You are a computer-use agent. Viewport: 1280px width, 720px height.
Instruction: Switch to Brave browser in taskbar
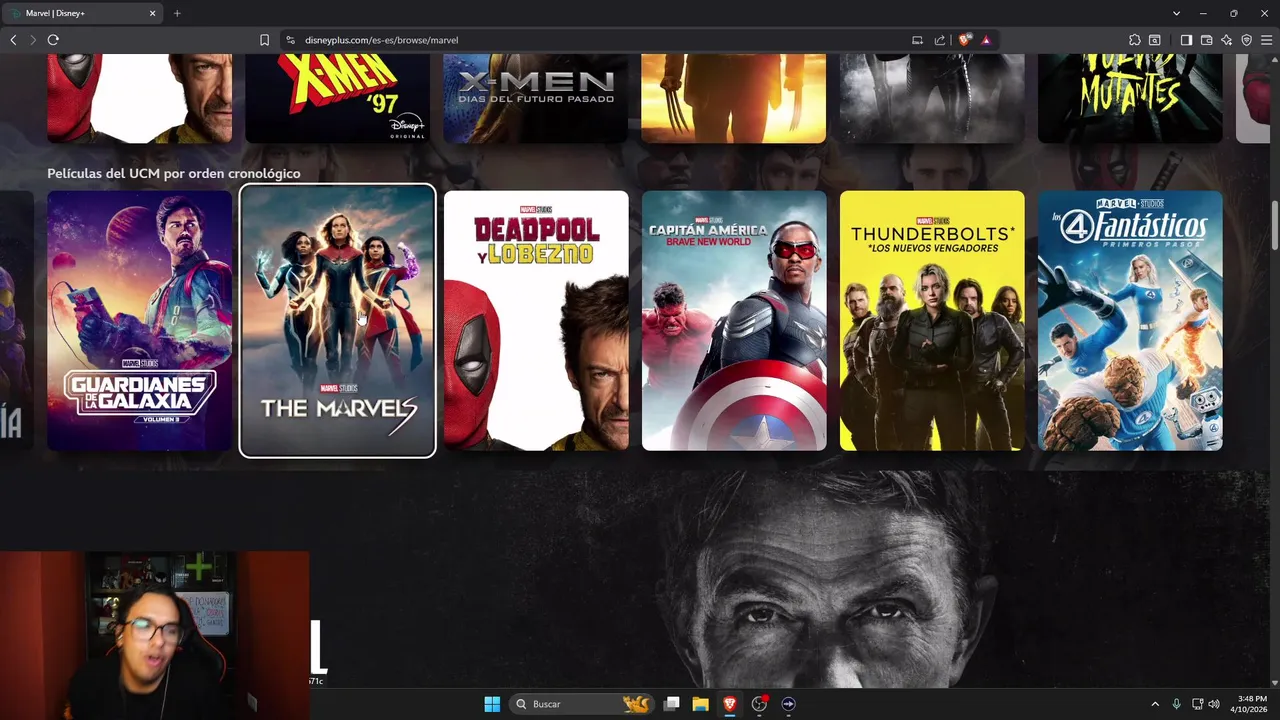point(729,704)
